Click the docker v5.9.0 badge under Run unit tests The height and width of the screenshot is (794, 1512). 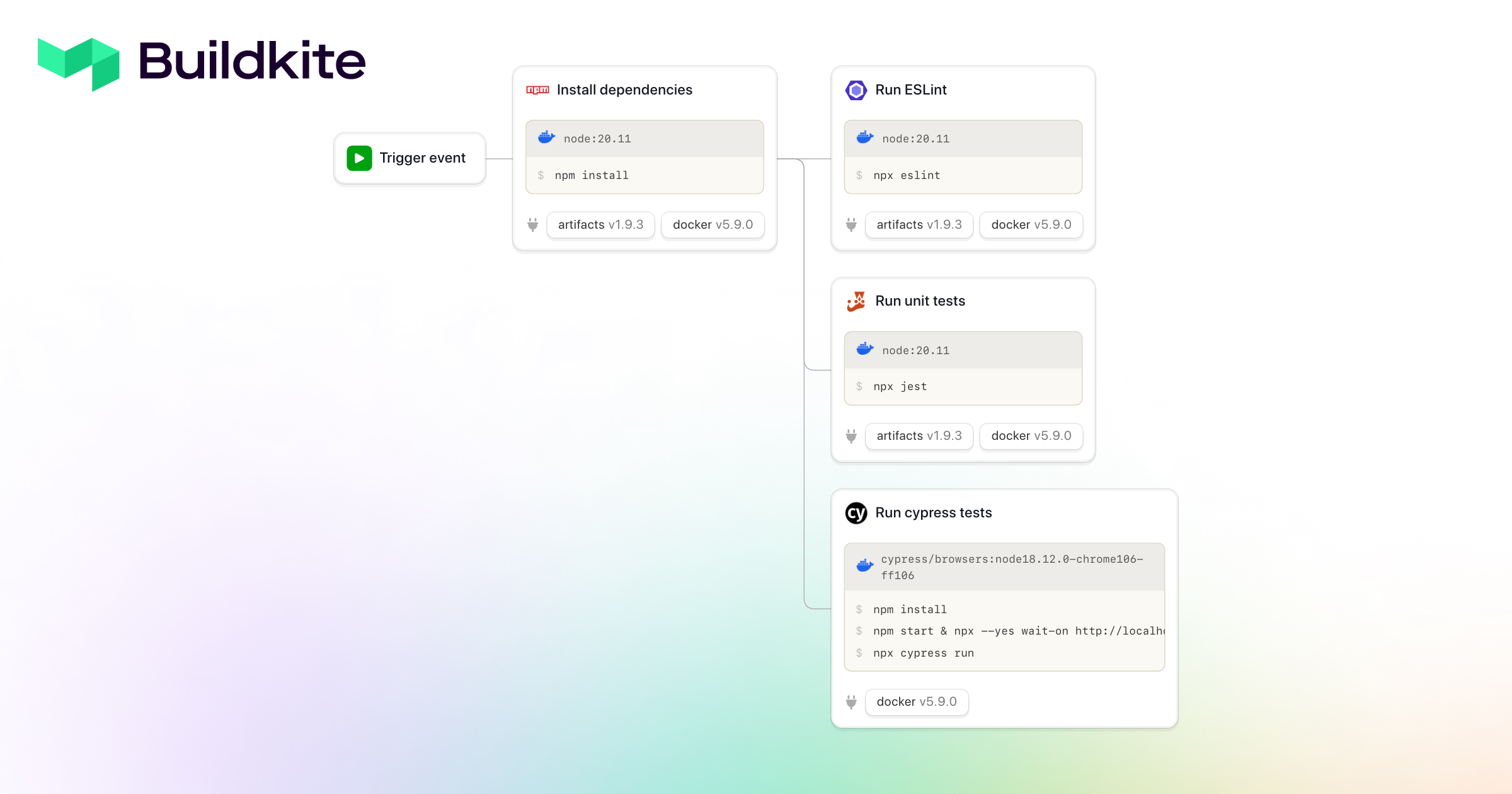(1031, 435)
